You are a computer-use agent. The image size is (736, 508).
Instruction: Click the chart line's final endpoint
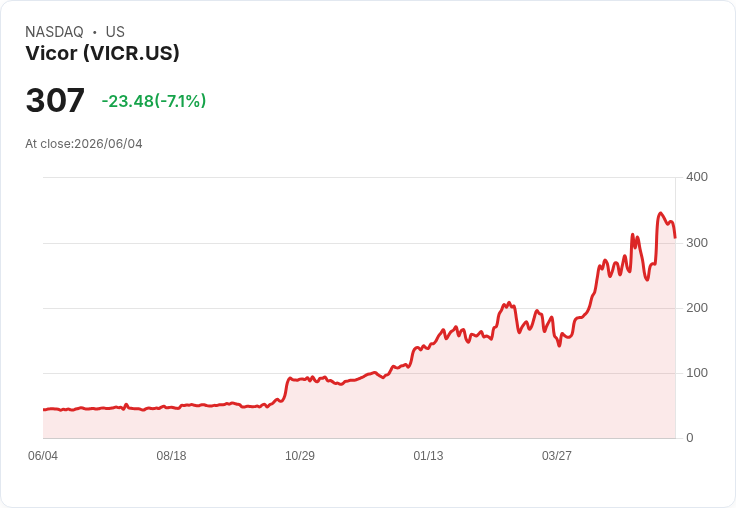(675, 238)
